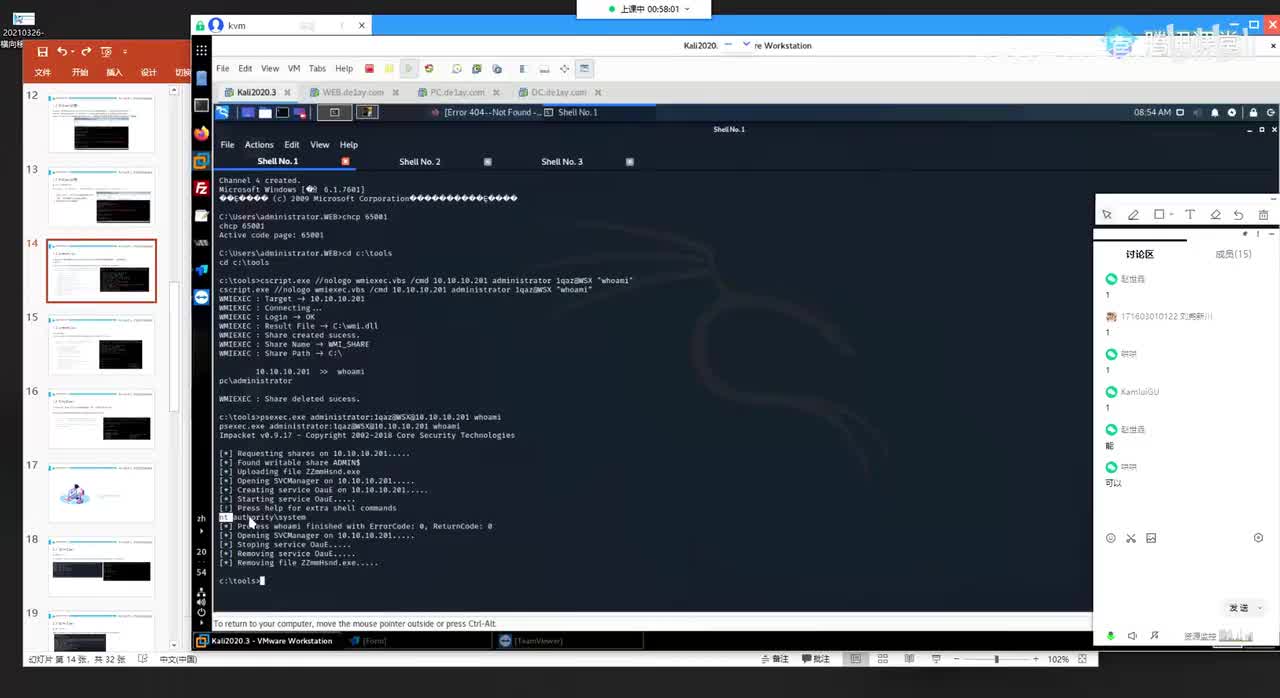Switch to 成员(15) members tab
Image resolution: width=1280 pixels, height=698 pixels.
coord(1232,254)
